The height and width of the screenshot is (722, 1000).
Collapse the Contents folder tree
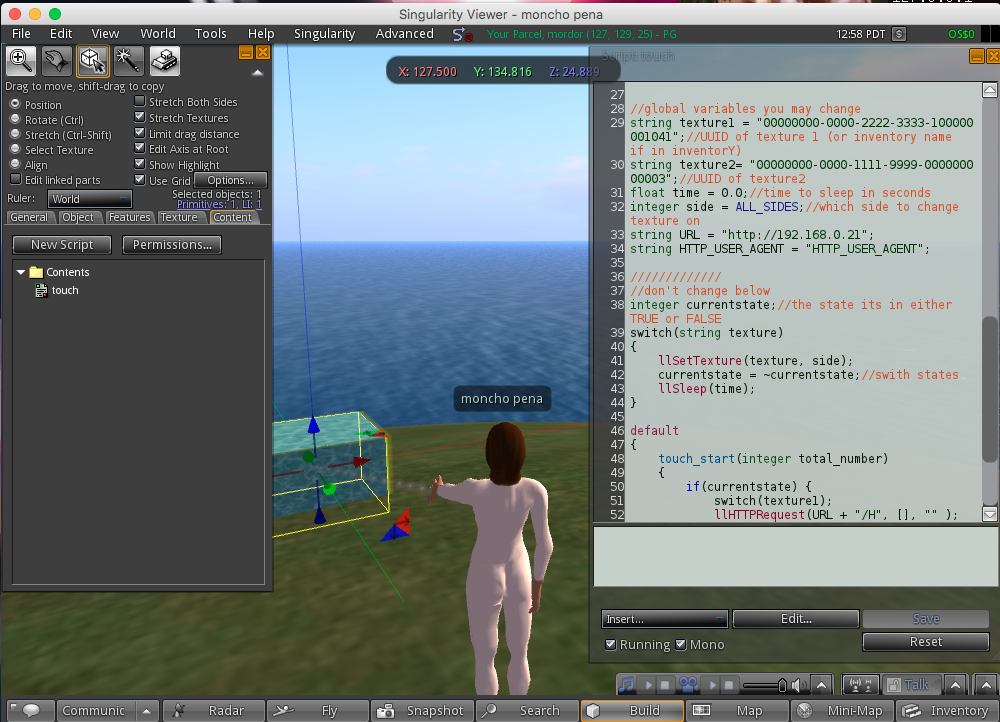coord(21,272)
